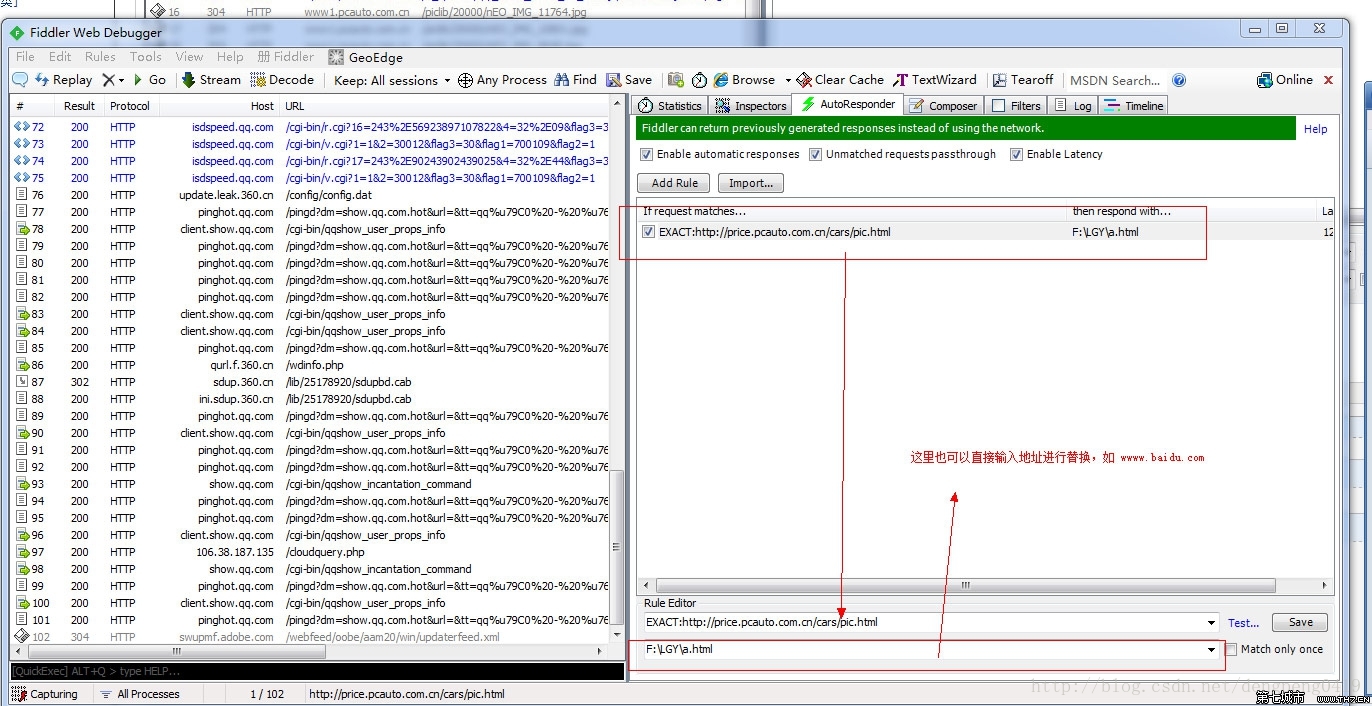Image resolution: width=1372 pixels, height=706 pixels.
Task: Click the Go resume button
Action: tap(150, 80)
